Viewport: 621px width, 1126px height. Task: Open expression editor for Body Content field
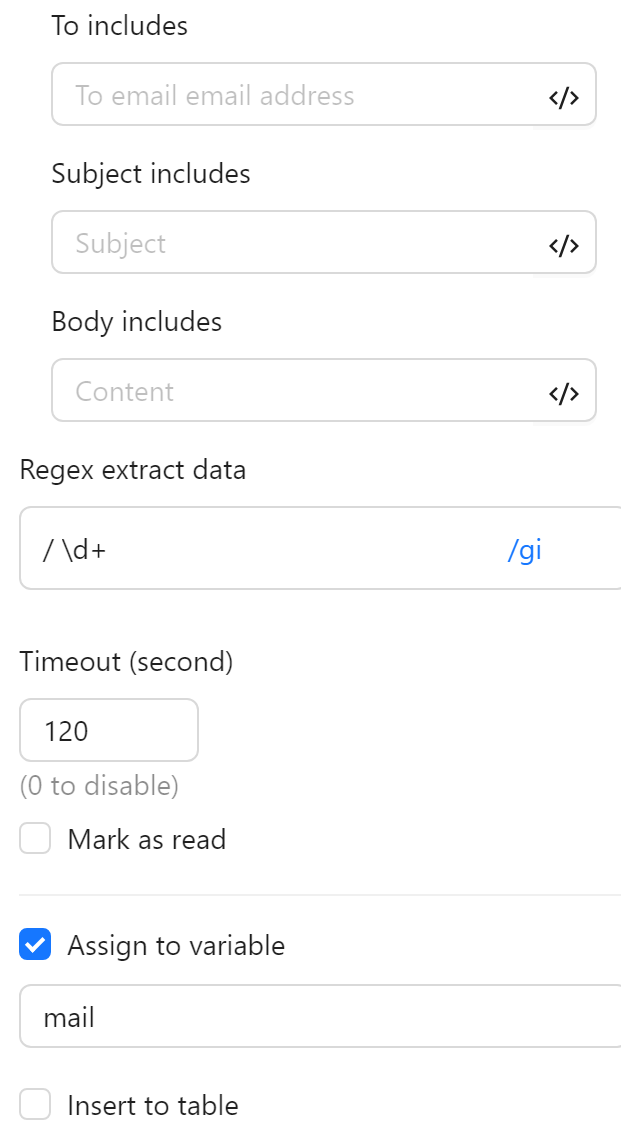[564, 392]
